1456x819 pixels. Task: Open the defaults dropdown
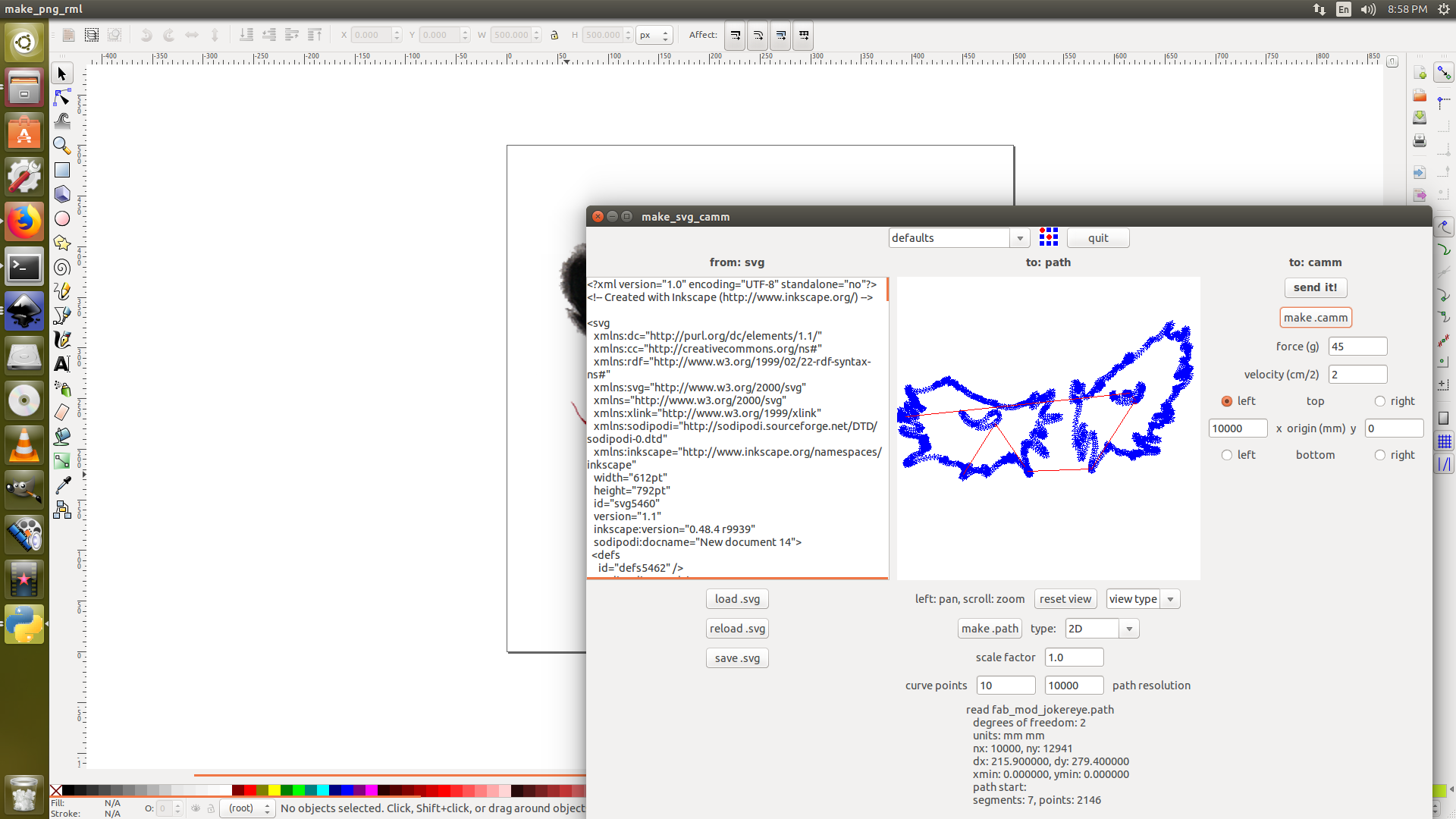1020,238
